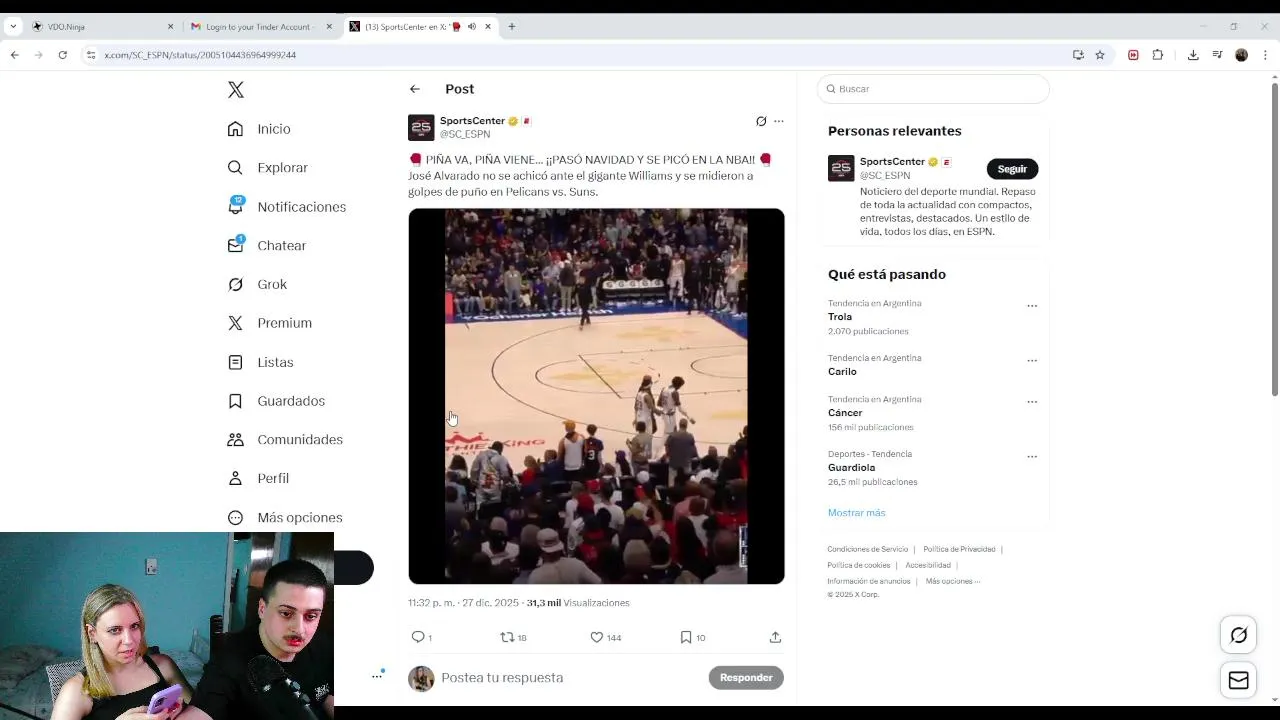1280x720 pixels.
Task: Click @SC_ESPN handle on the post
Action: click(465, 134)
